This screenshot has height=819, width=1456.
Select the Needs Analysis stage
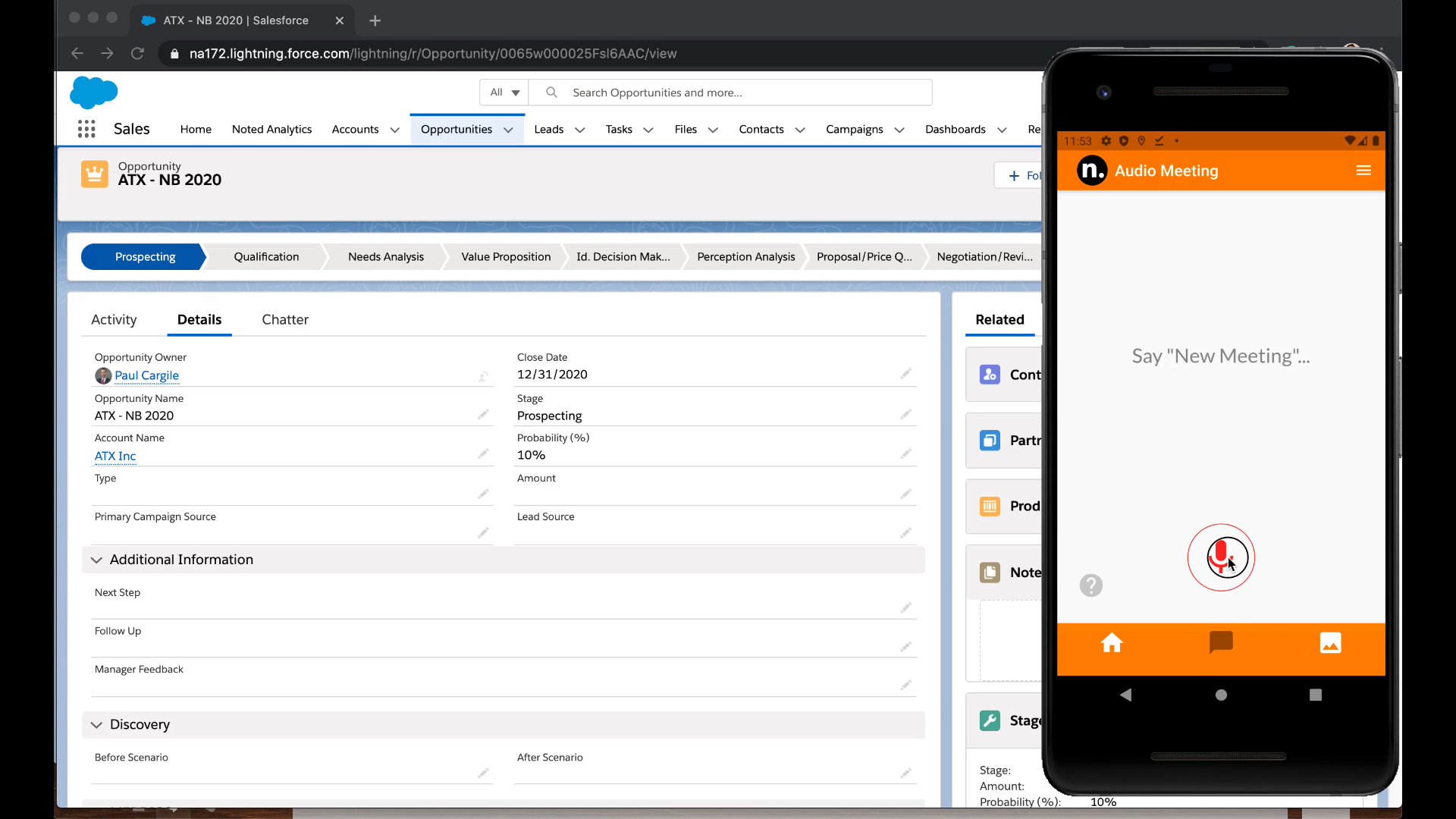click(x=386, y=256)
